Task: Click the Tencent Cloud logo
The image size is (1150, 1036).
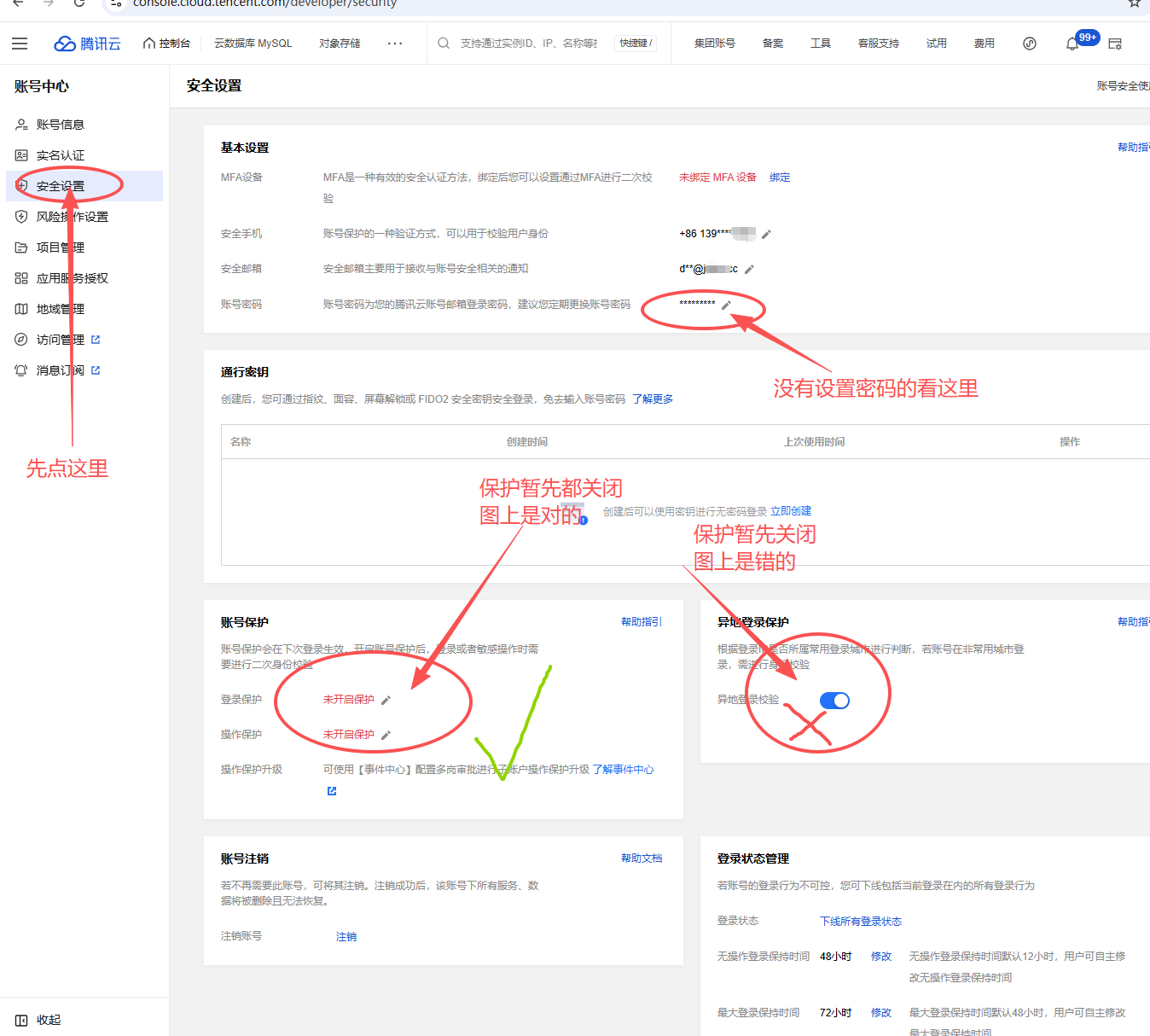Action: [87, 44]
